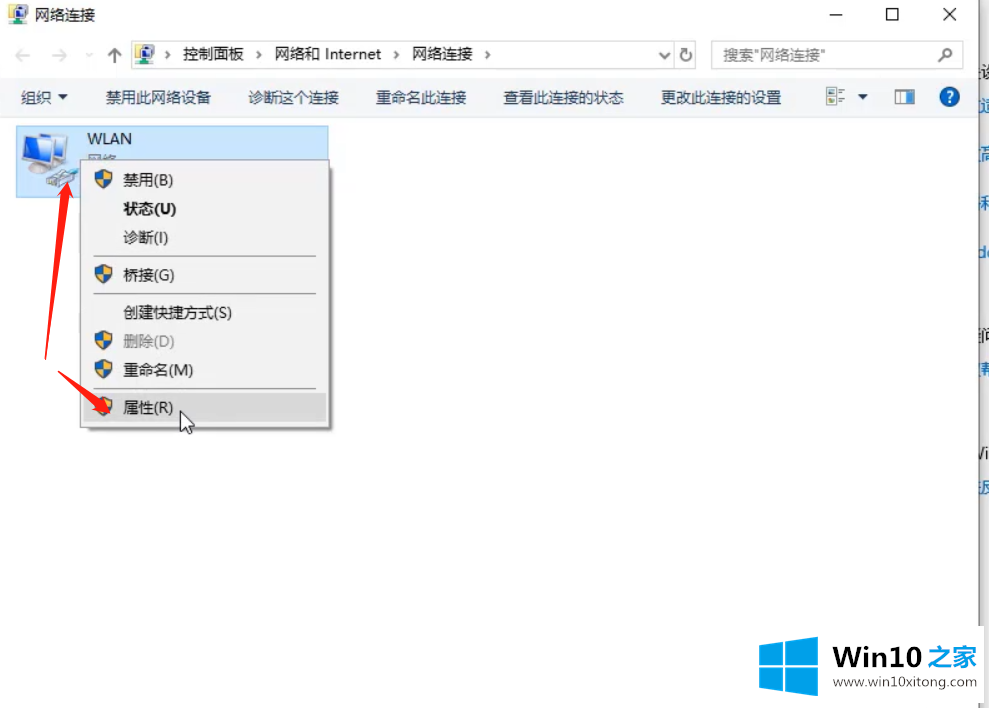Screen dimensions: 989x708
Task: Select the WLAN adapter icon
Action: (x=47, y=160)
